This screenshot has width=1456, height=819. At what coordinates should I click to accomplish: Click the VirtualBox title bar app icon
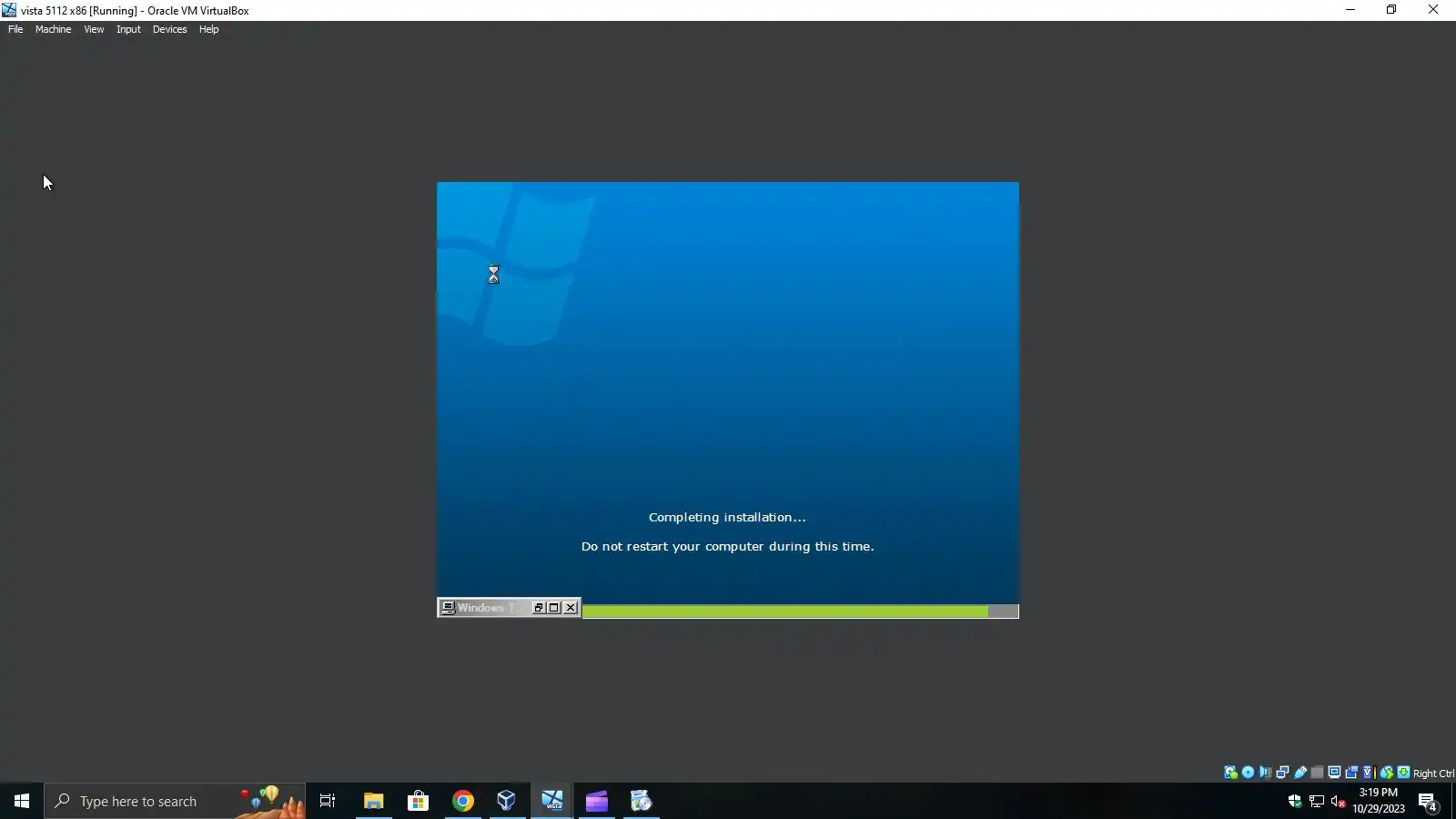tap(9, 10)
